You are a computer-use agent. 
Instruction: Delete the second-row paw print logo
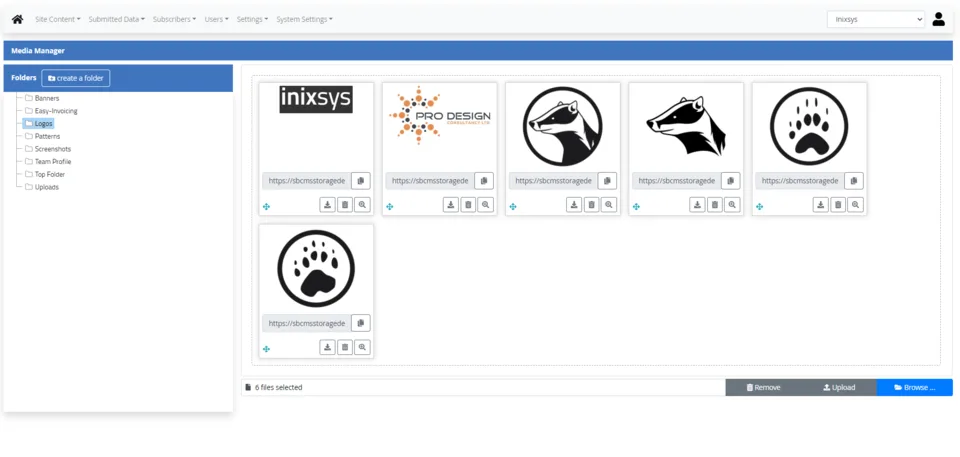click(x=345, y=347)
